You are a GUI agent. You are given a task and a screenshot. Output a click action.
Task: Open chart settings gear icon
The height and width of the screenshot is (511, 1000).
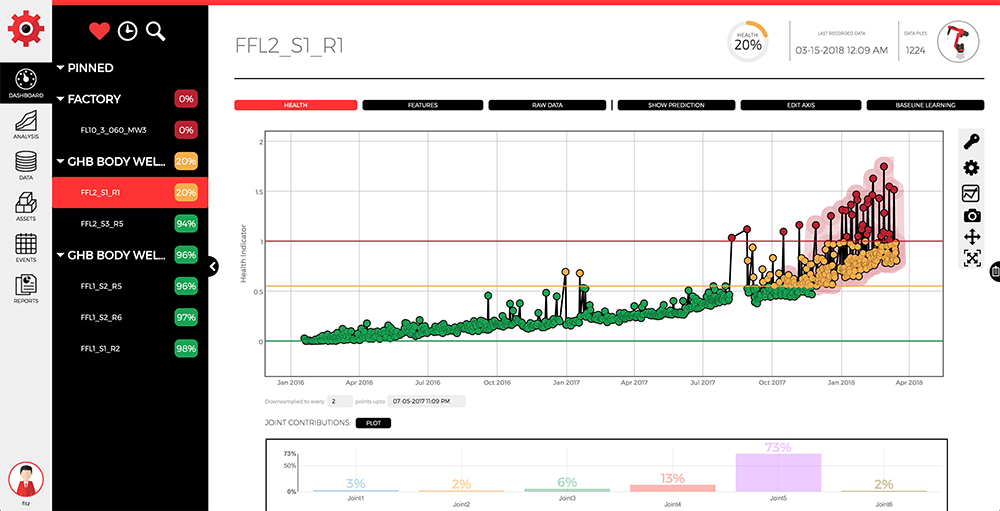click(x=971, y=168)
